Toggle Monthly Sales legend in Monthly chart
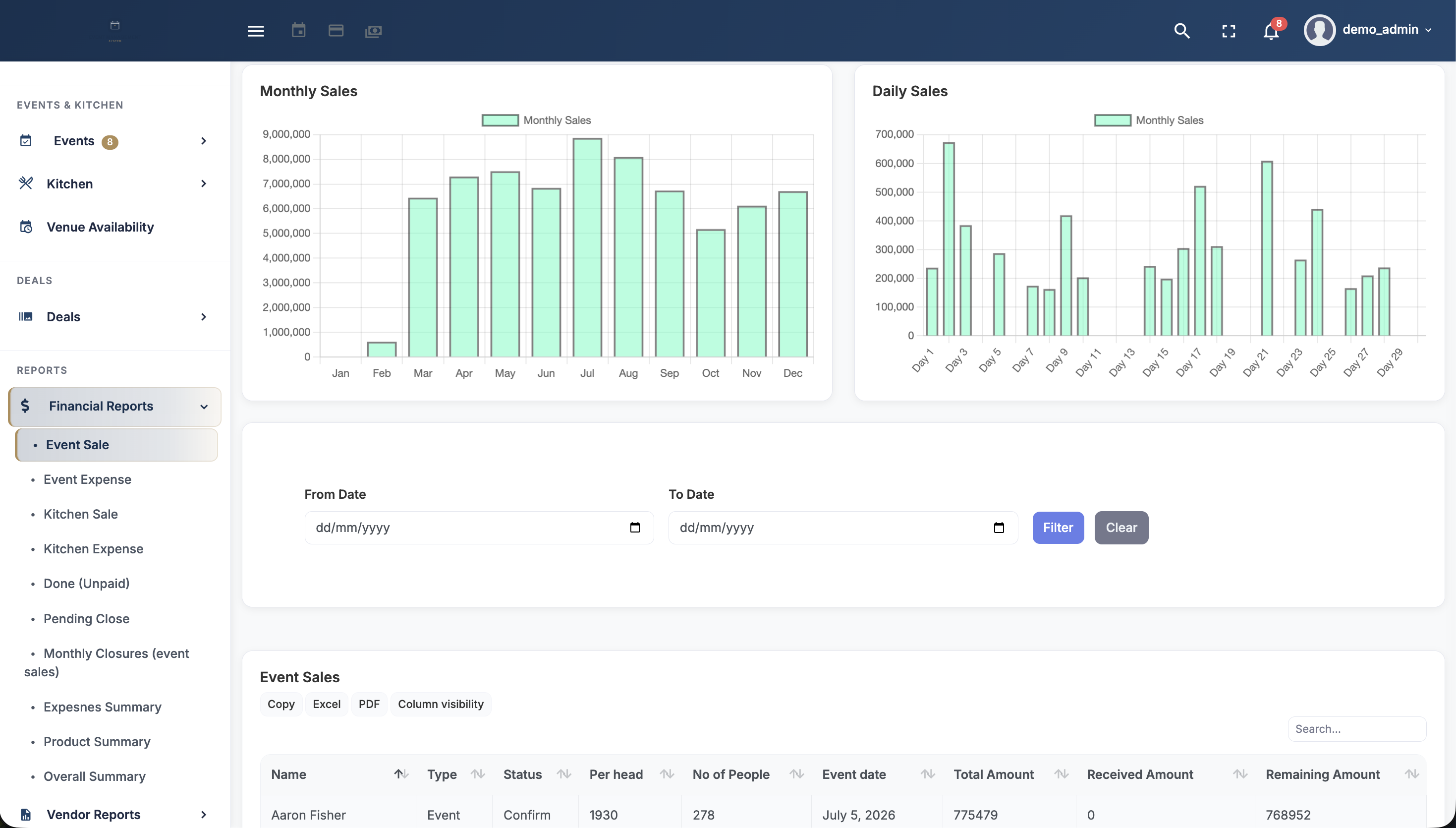Screen dimensions: 1456x828 537,120
